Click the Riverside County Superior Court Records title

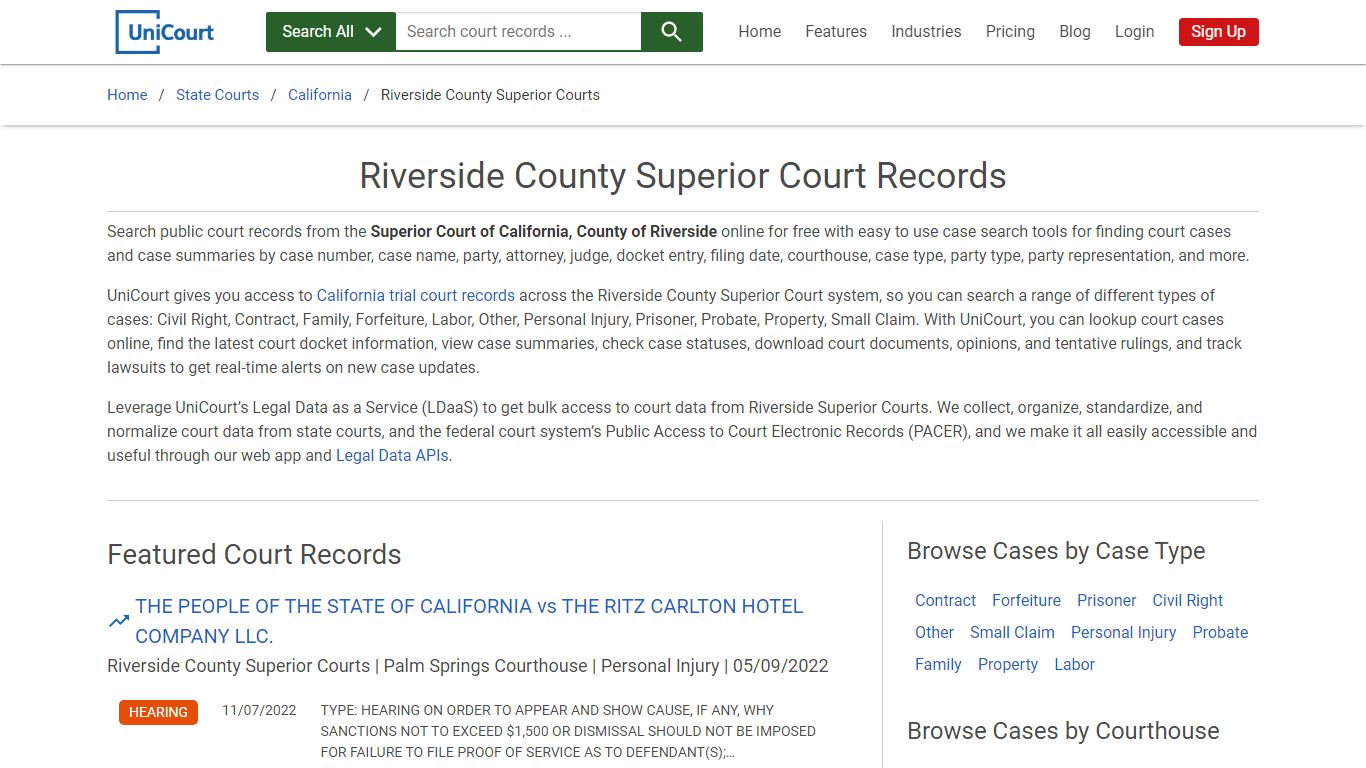tap(683, 176)
